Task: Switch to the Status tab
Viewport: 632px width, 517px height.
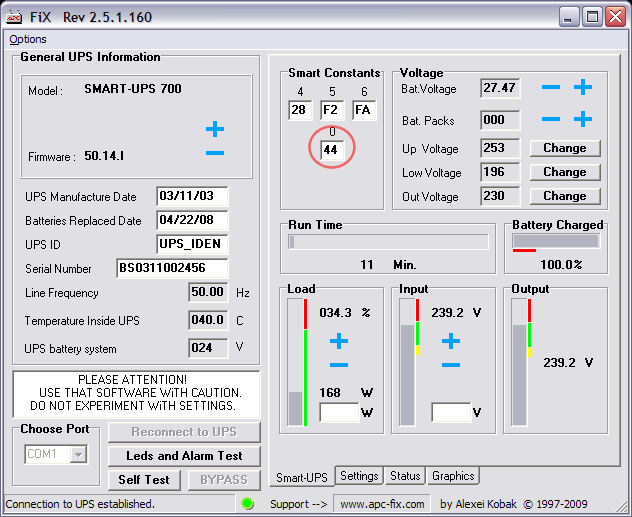Action: tap(405, 476)
